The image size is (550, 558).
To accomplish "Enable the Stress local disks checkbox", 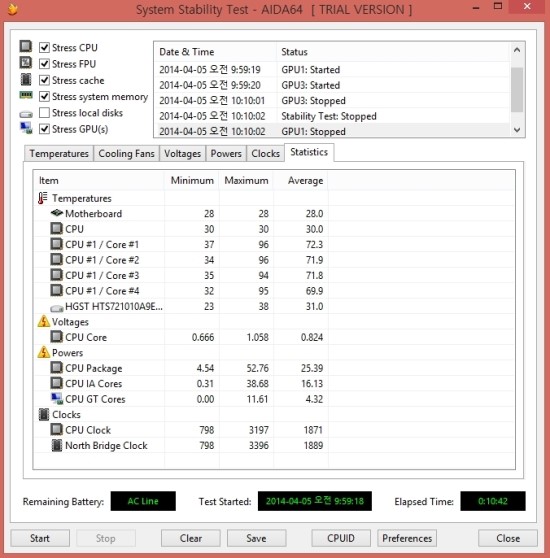I will pyautogui.click(x=44, y=112).
